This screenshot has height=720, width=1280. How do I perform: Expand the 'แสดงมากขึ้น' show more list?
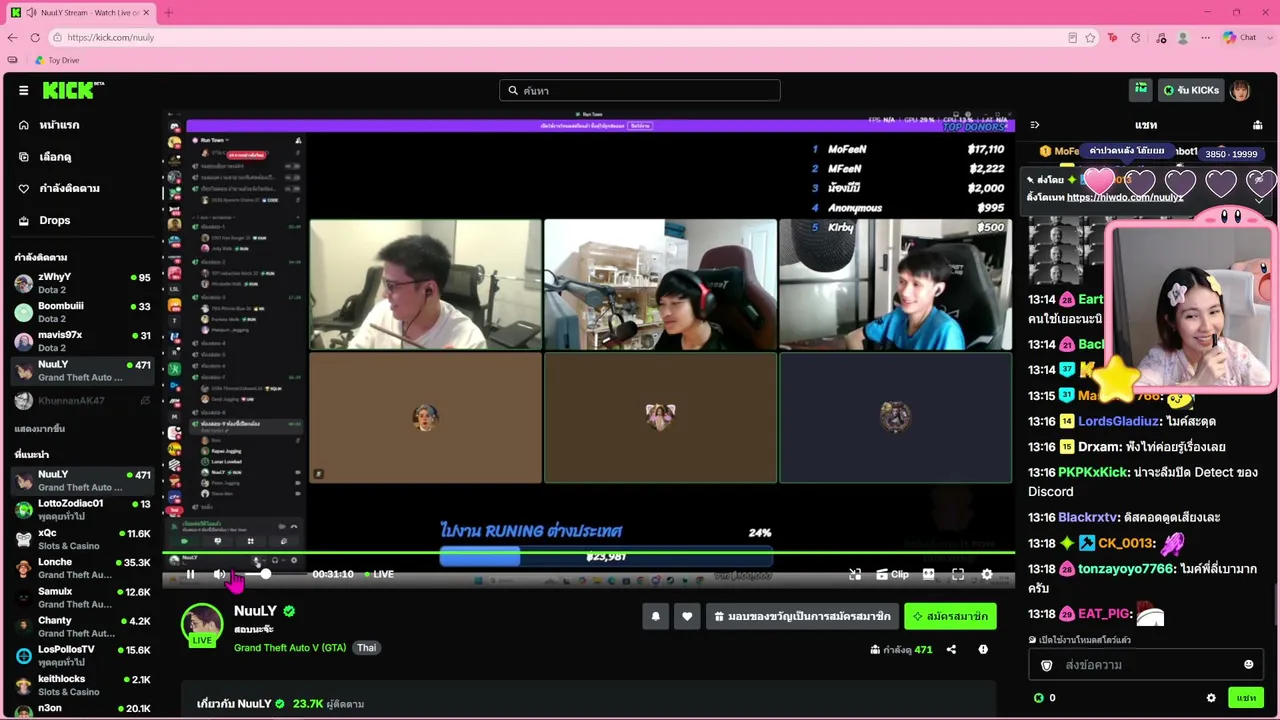[40, 429]
